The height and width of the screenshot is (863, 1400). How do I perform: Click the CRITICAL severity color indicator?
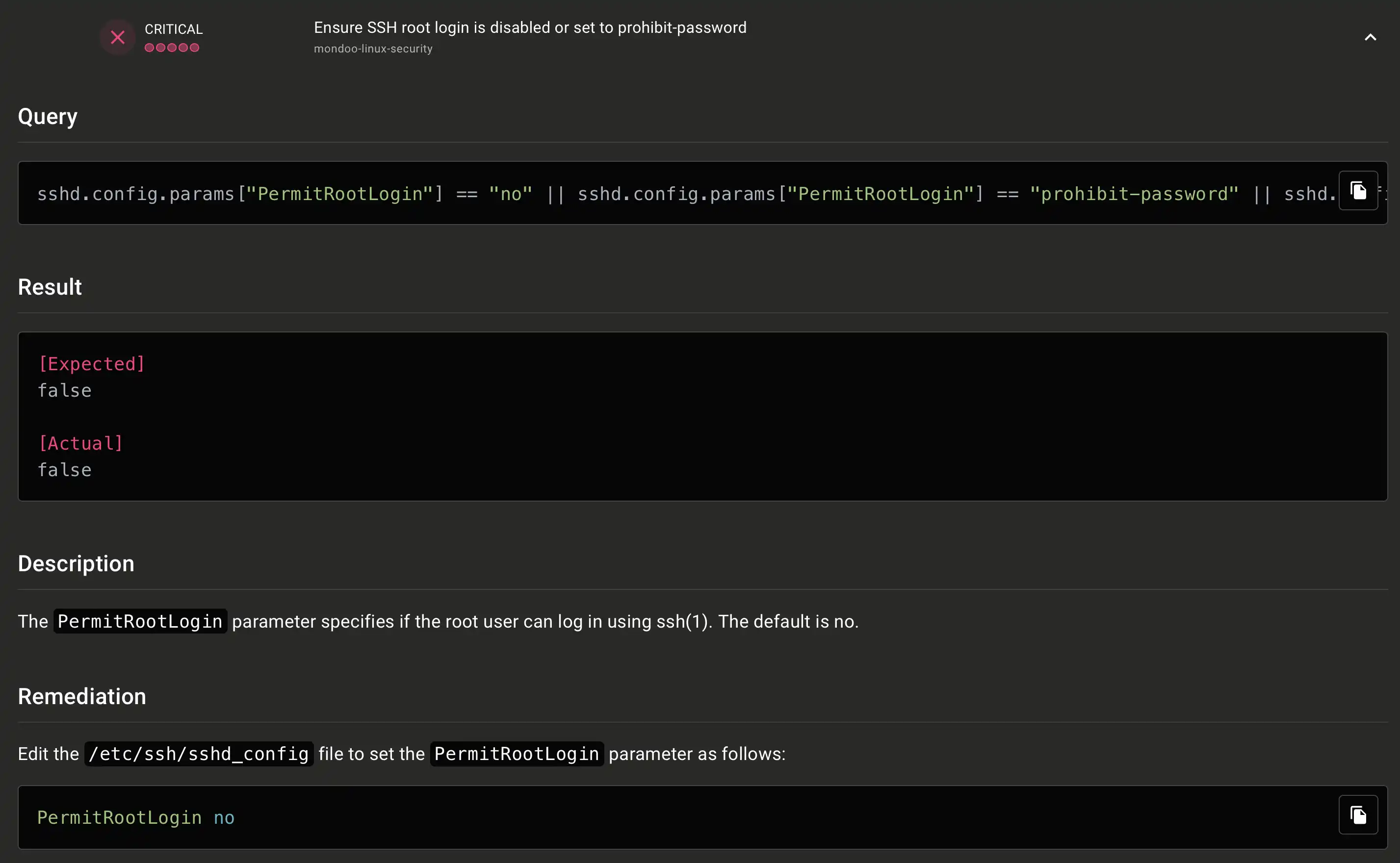[172, 47]
